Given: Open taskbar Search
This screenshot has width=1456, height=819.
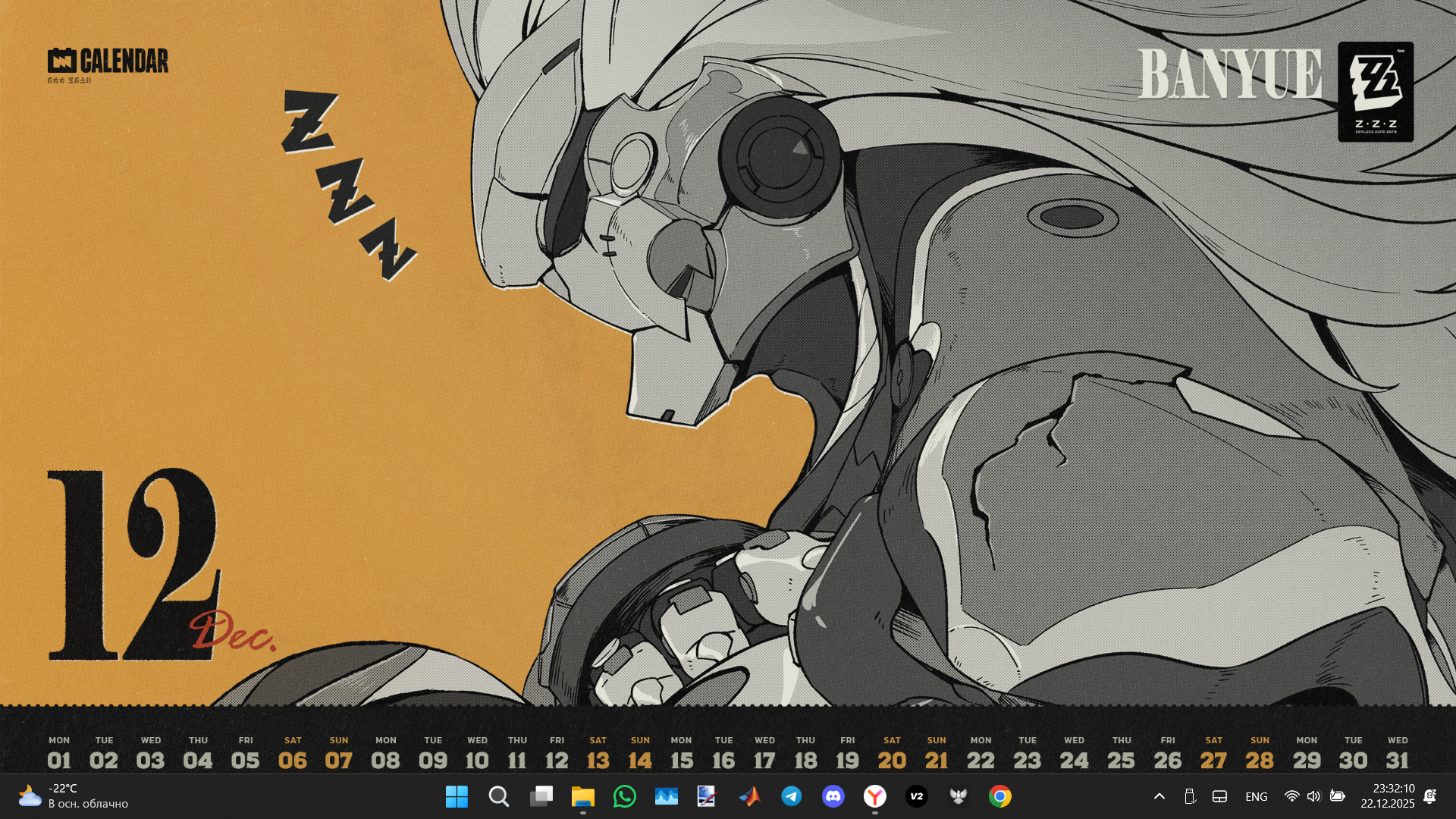Looking at the screenshot, I should [x=498, y=796].
